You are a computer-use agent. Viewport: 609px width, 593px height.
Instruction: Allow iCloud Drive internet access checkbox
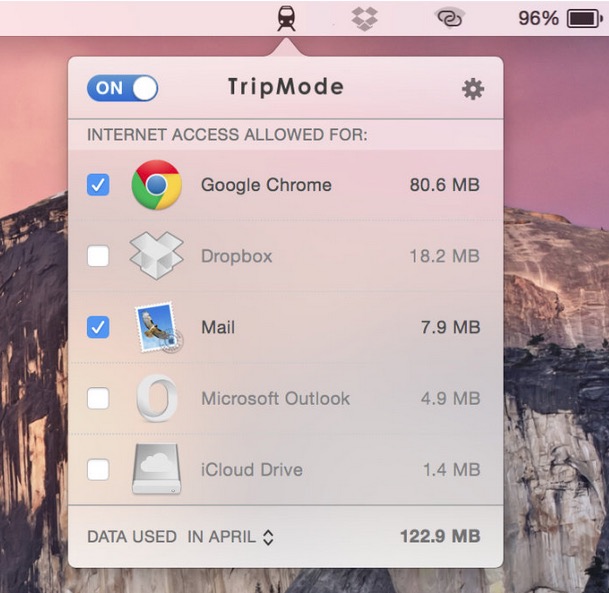[98, 470]
